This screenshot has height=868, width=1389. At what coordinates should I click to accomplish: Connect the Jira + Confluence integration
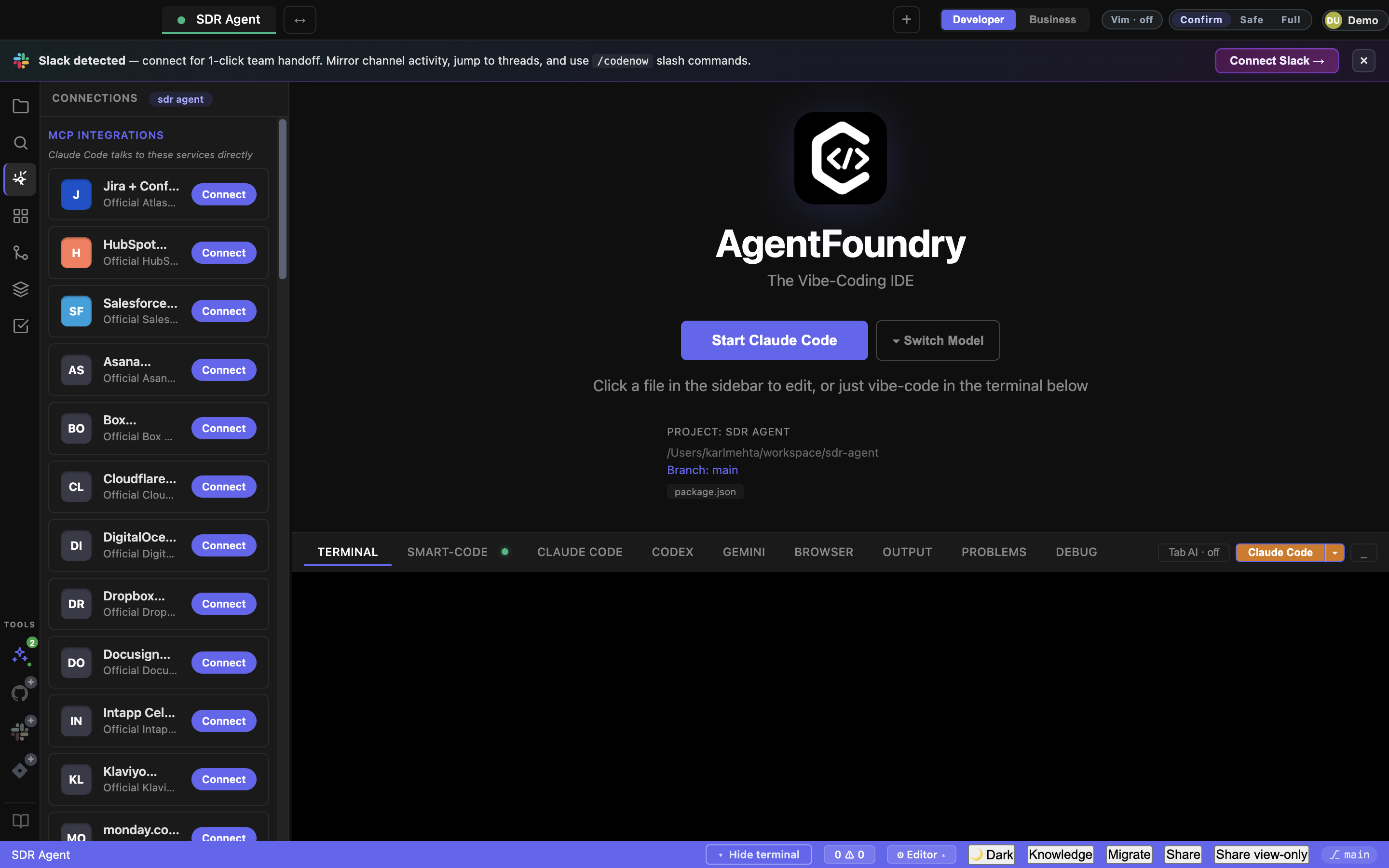coord(223,195)
